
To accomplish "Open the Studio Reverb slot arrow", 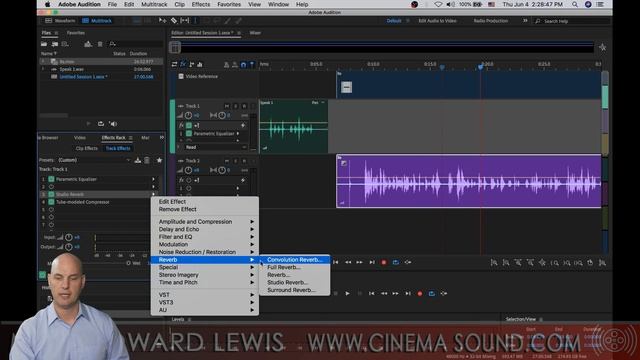I will coord(154,194).
